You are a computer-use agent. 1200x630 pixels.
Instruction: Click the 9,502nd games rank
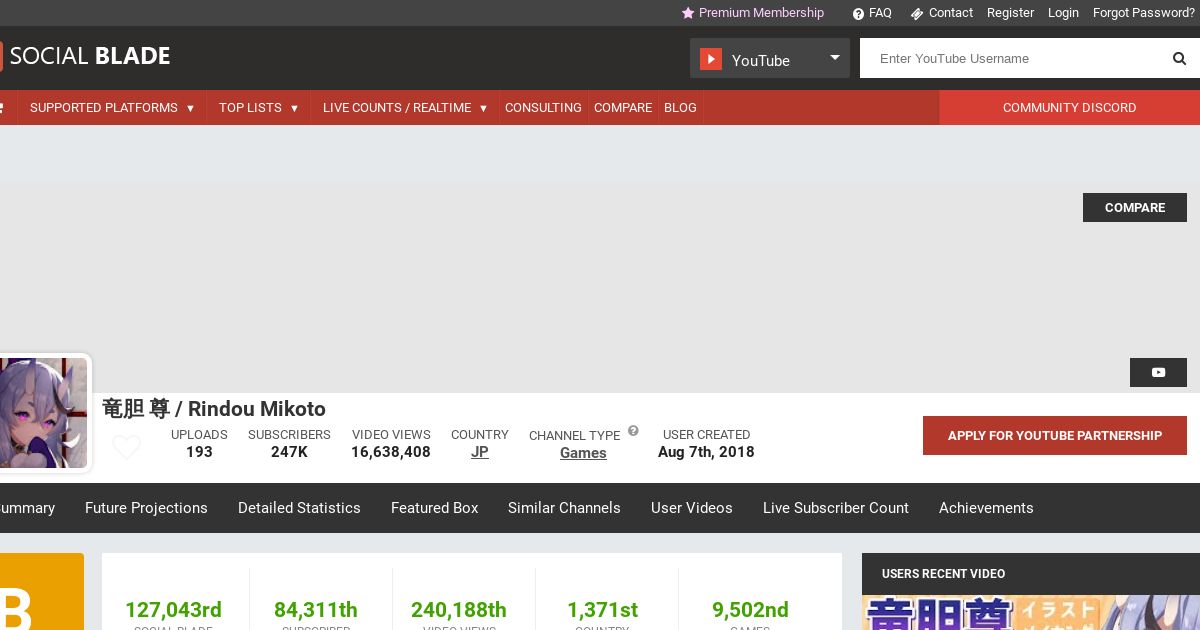(x=750, y=610)
